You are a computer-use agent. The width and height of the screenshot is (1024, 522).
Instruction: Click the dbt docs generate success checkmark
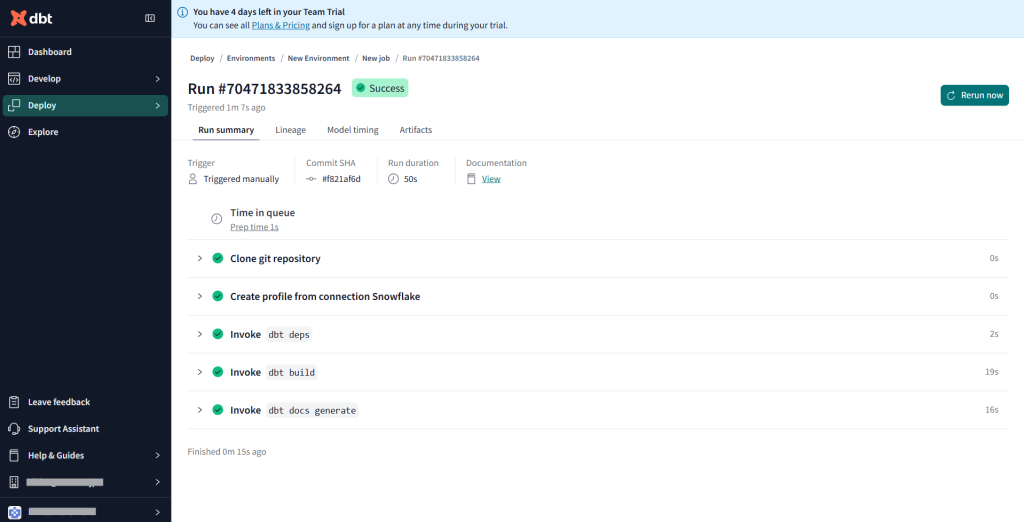point(218,410)
